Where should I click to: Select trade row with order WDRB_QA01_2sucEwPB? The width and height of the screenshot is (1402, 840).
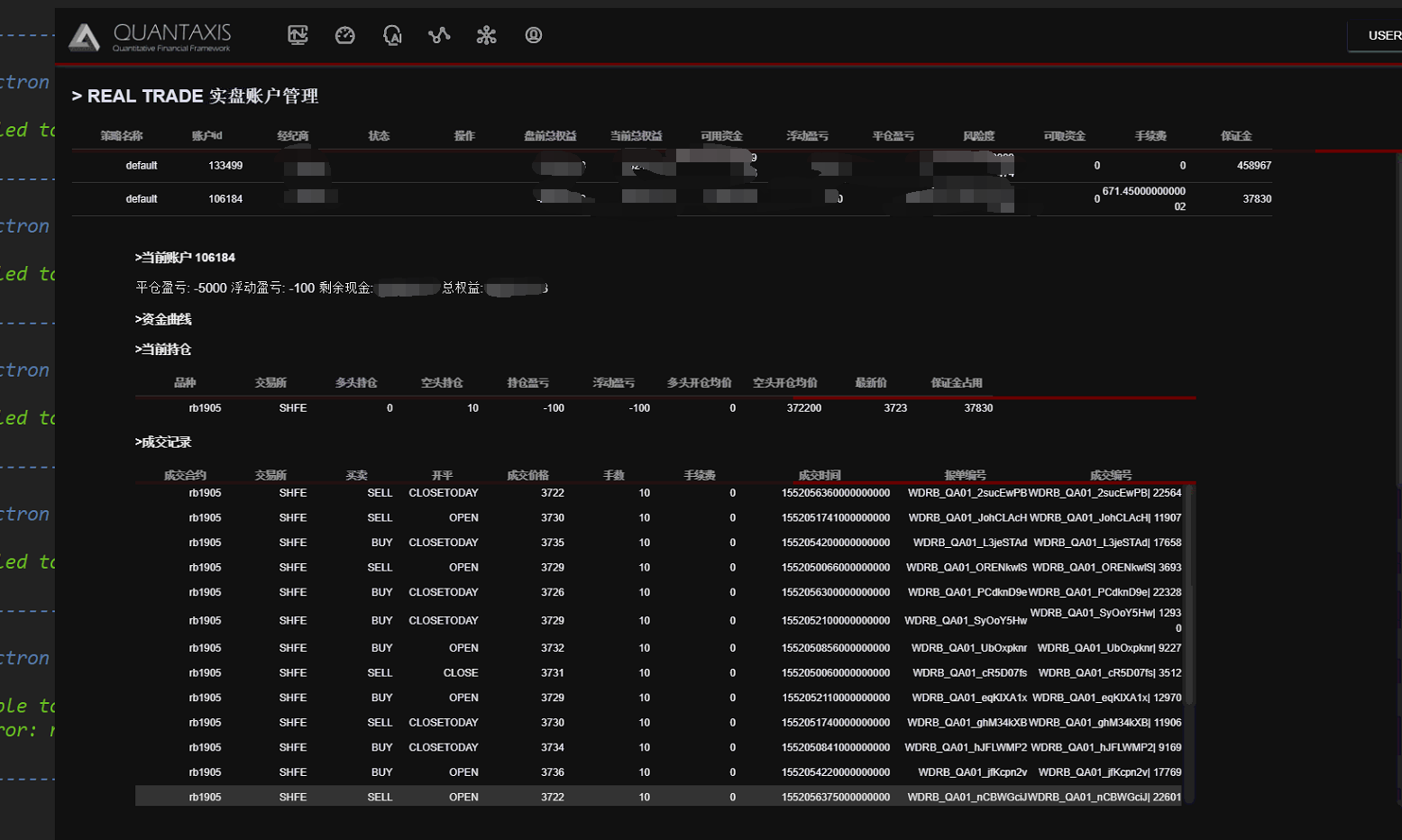(659, 493)
